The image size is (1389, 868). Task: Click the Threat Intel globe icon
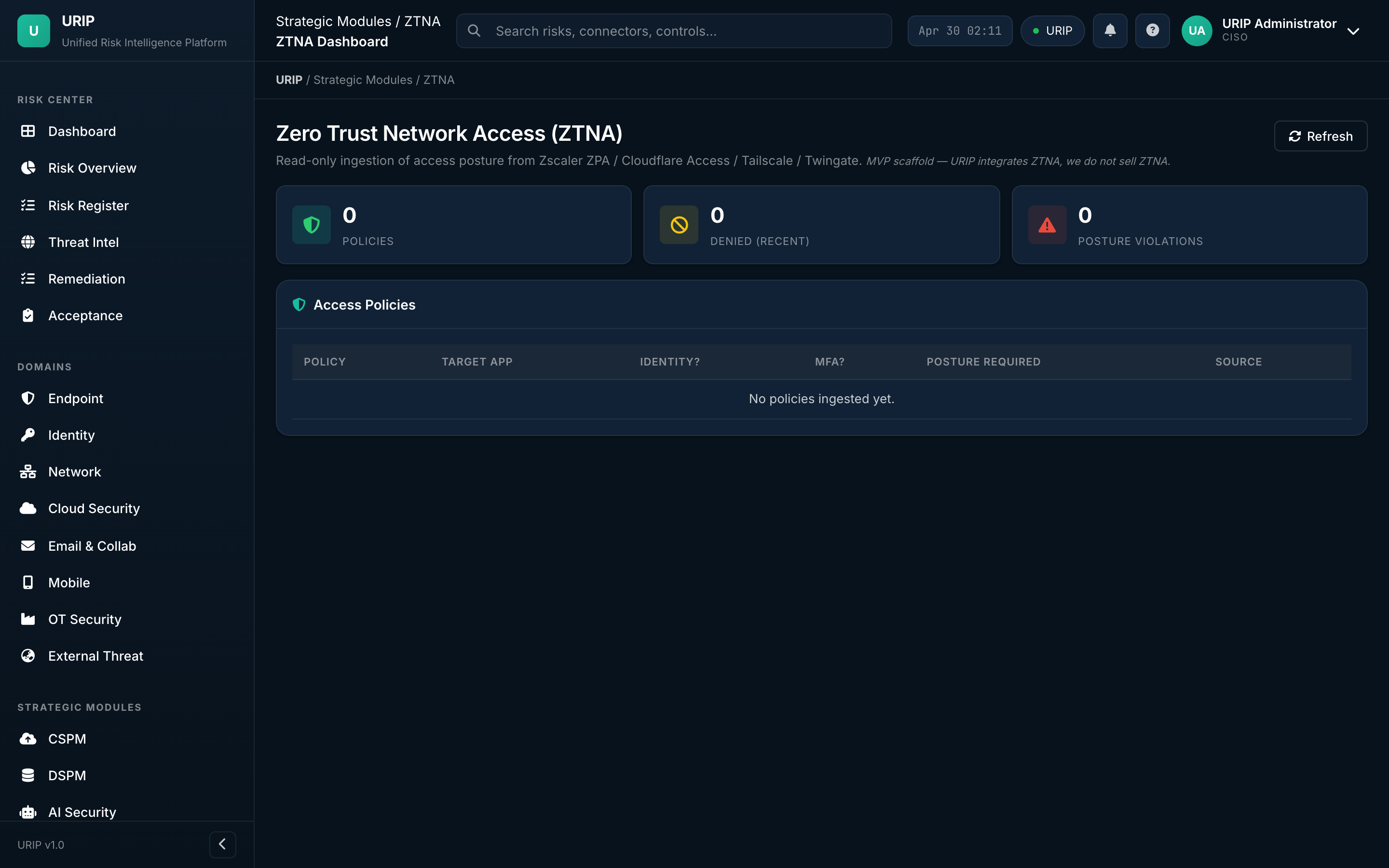click(x=27, y=242)
